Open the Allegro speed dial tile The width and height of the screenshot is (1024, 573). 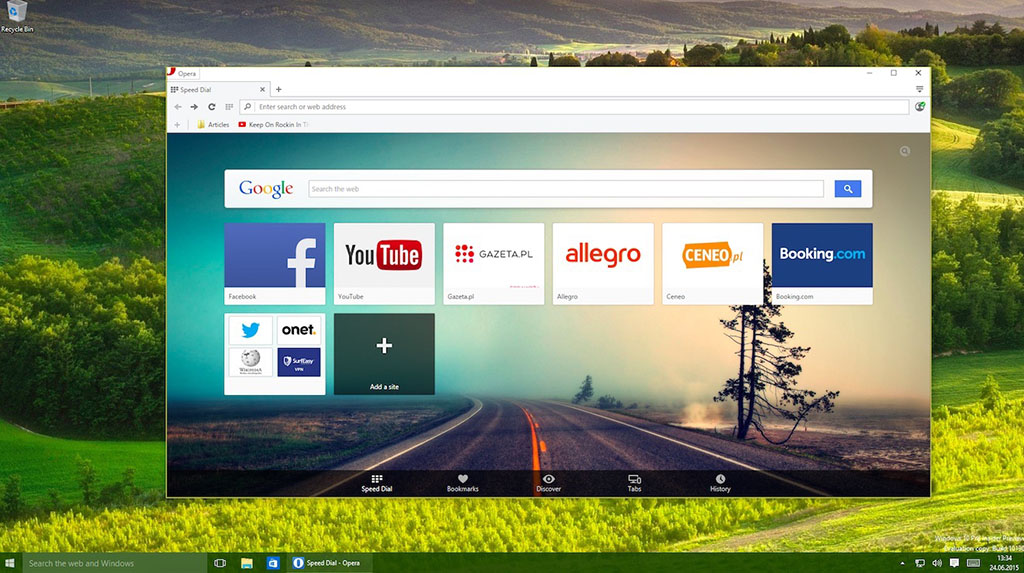point(603,263)
